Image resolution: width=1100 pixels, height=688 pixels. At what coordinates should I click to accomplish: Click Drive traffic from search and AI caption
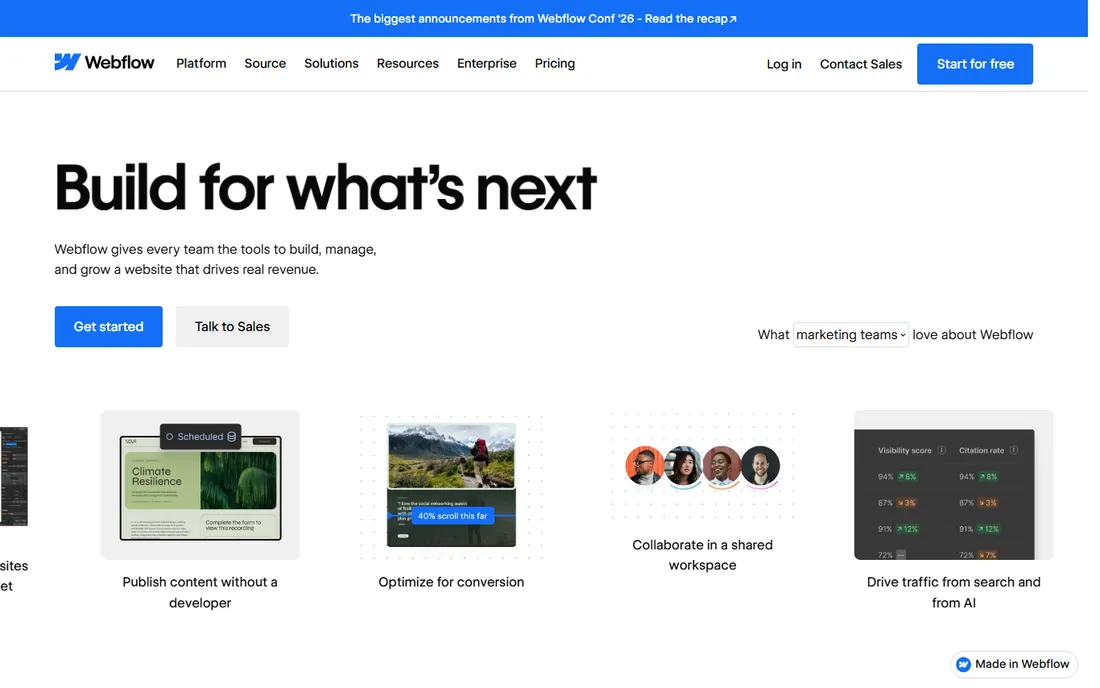(x=953, y=592)
